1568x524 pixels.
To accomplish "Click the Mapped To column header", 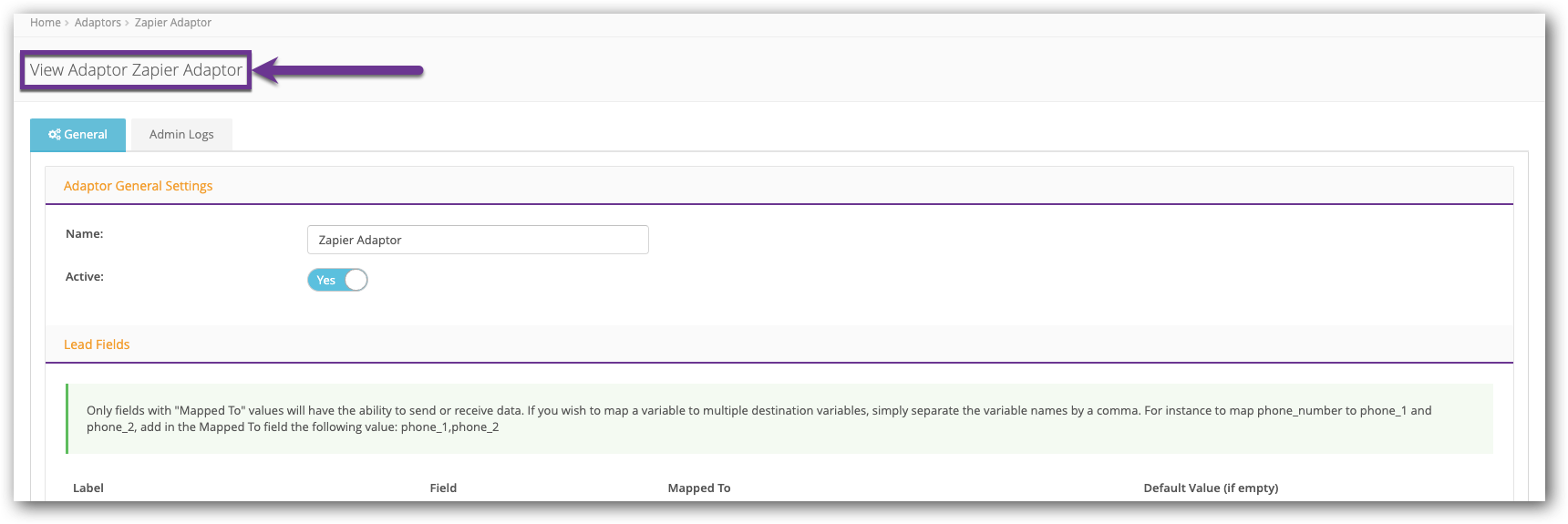I will pyautogui.click(x=699, y=488).
